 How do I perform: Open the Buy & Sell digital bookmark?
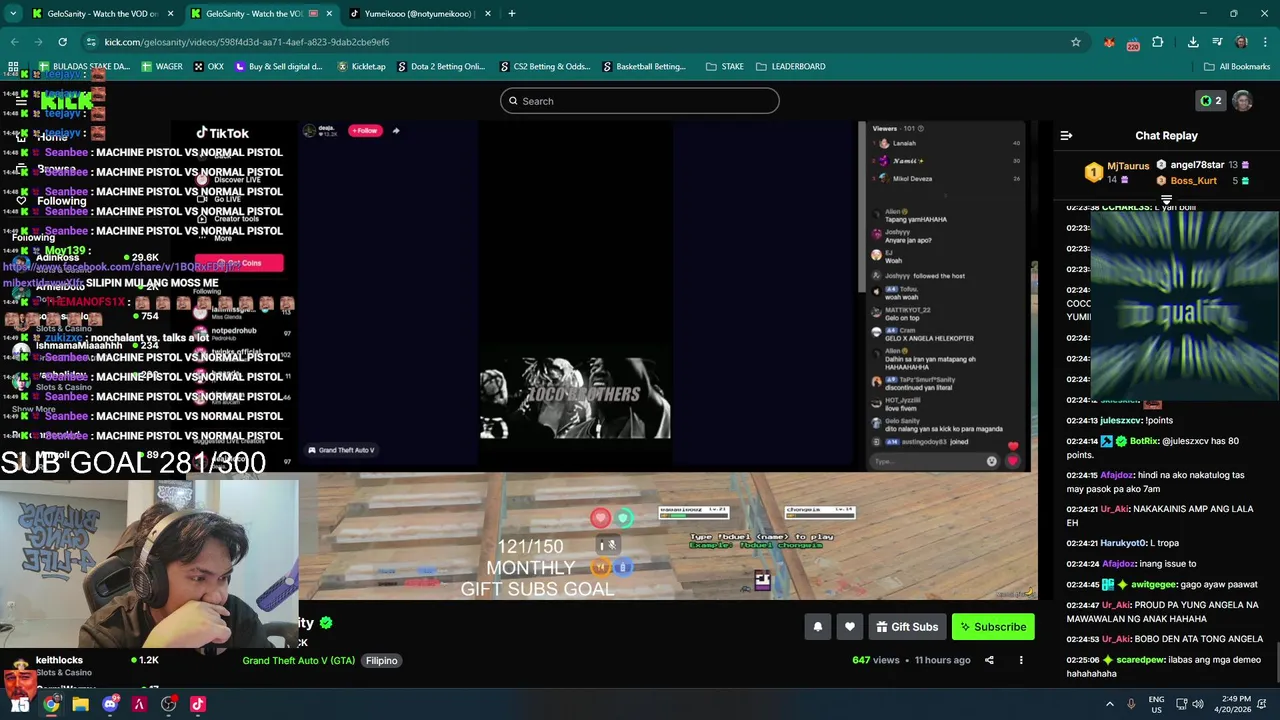click(279, 67)
